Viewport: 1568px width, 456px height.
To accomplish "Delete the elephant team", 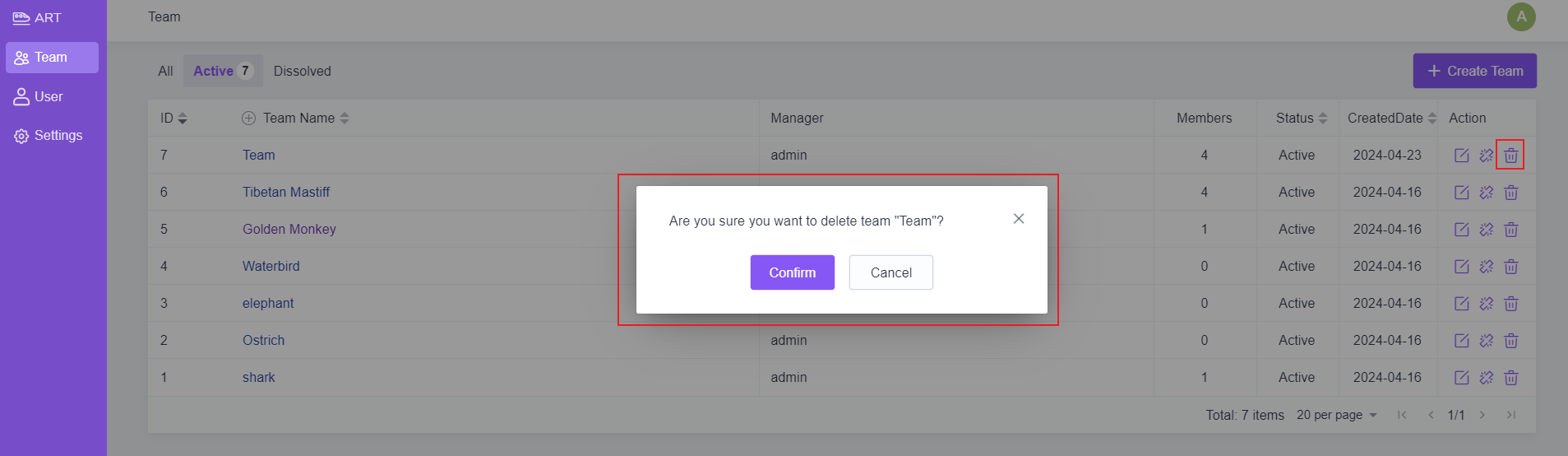I will tap(1510, 304).
